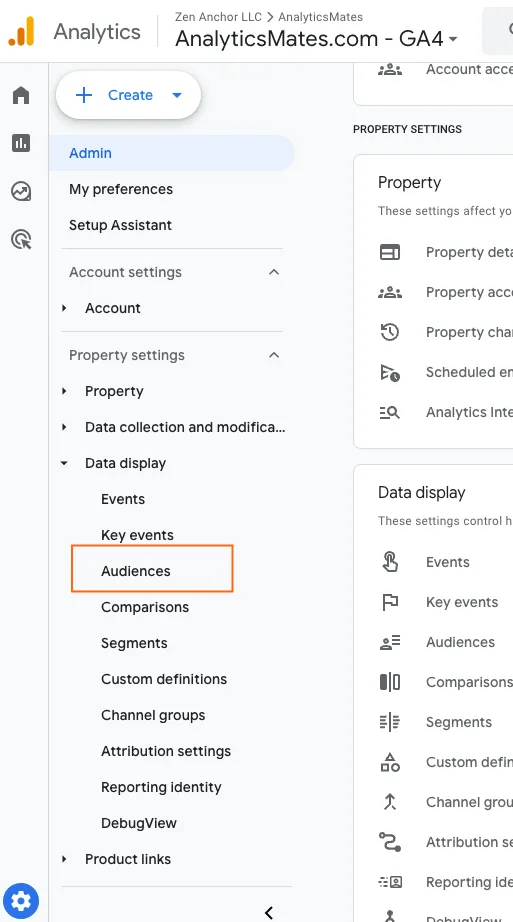Select Key events in the sidebar
This screenshot has width=513, height=922.
tap(137, 535)
